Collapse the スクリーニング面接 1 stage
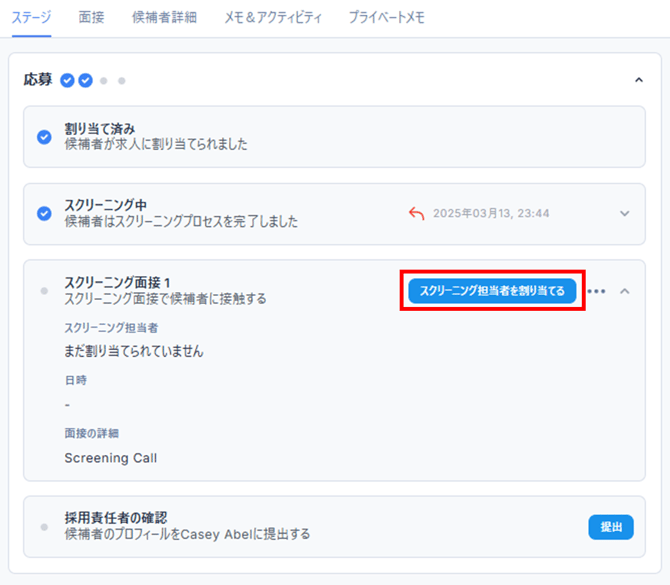The image size is (670, 585). point(625,291)
